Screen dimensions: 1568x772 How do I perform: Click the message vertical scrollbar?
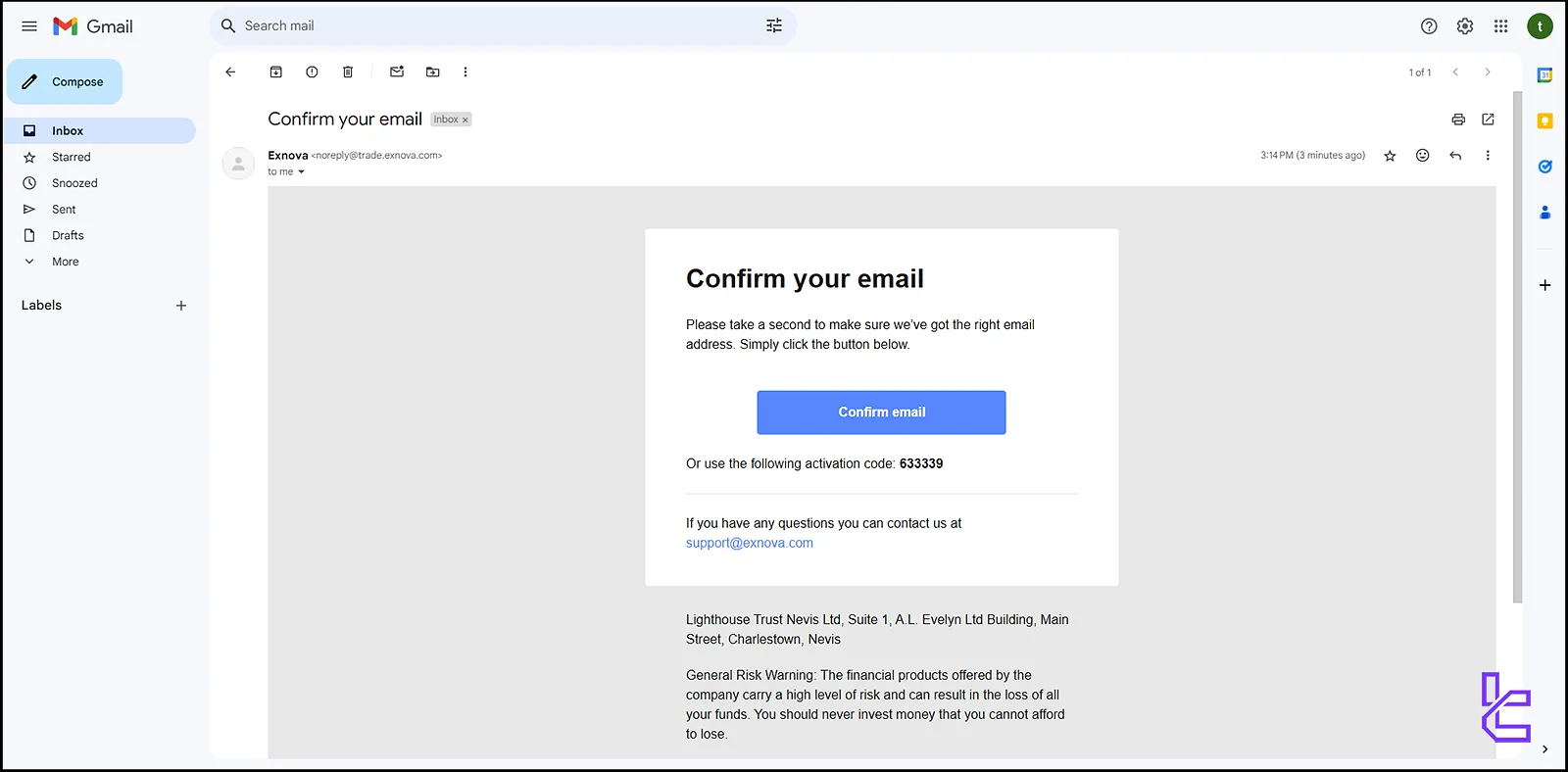coord(1517,348)
